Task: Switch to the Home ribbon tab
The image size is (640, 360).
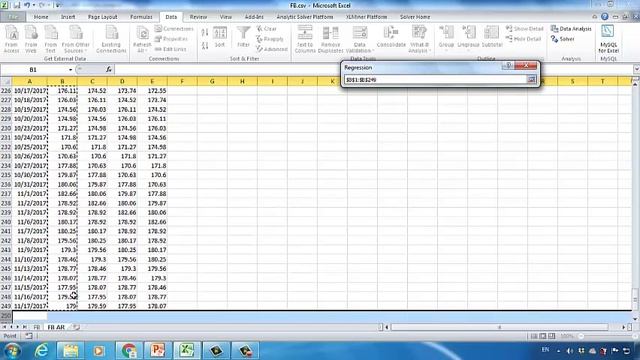Action: tap(41, 17)
